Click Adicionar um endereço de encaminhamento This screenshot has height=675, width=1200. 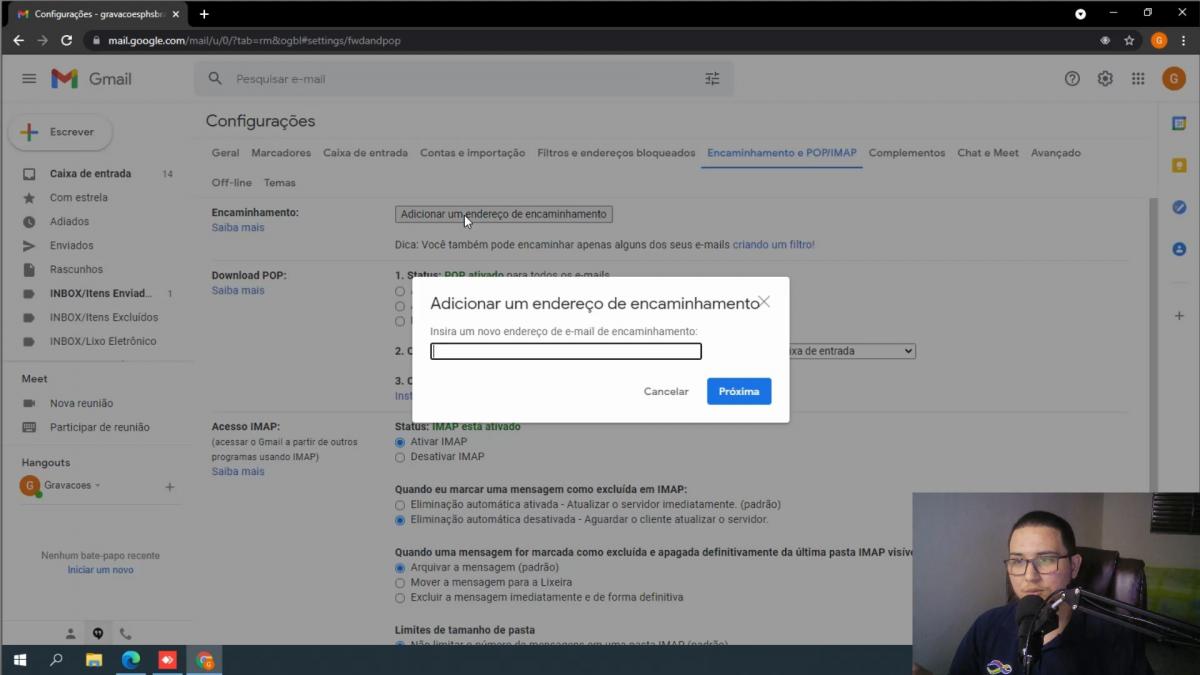(x=504, y=214)
